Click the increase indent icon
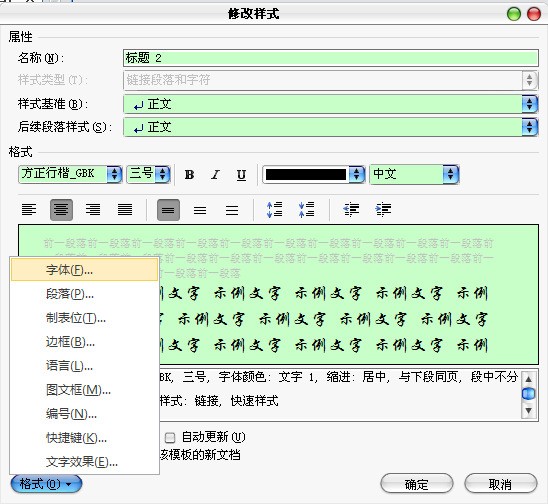 click(x=383, y=210)
